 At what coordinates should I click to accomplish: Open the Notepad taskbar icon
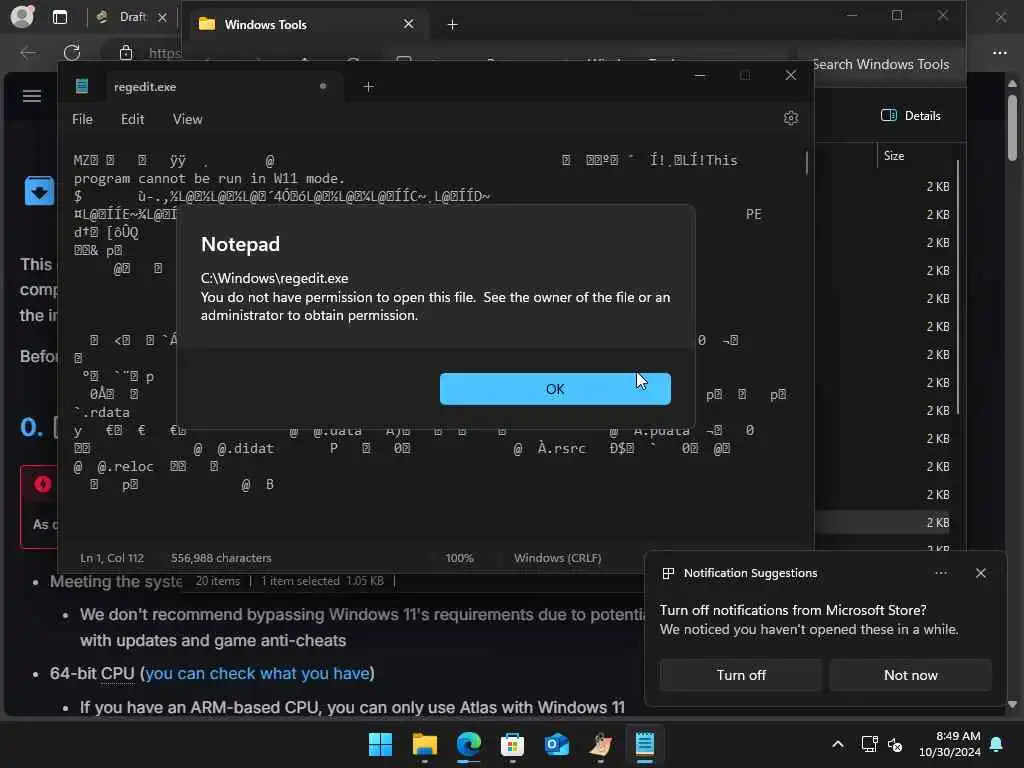click(x=645, y=744)
